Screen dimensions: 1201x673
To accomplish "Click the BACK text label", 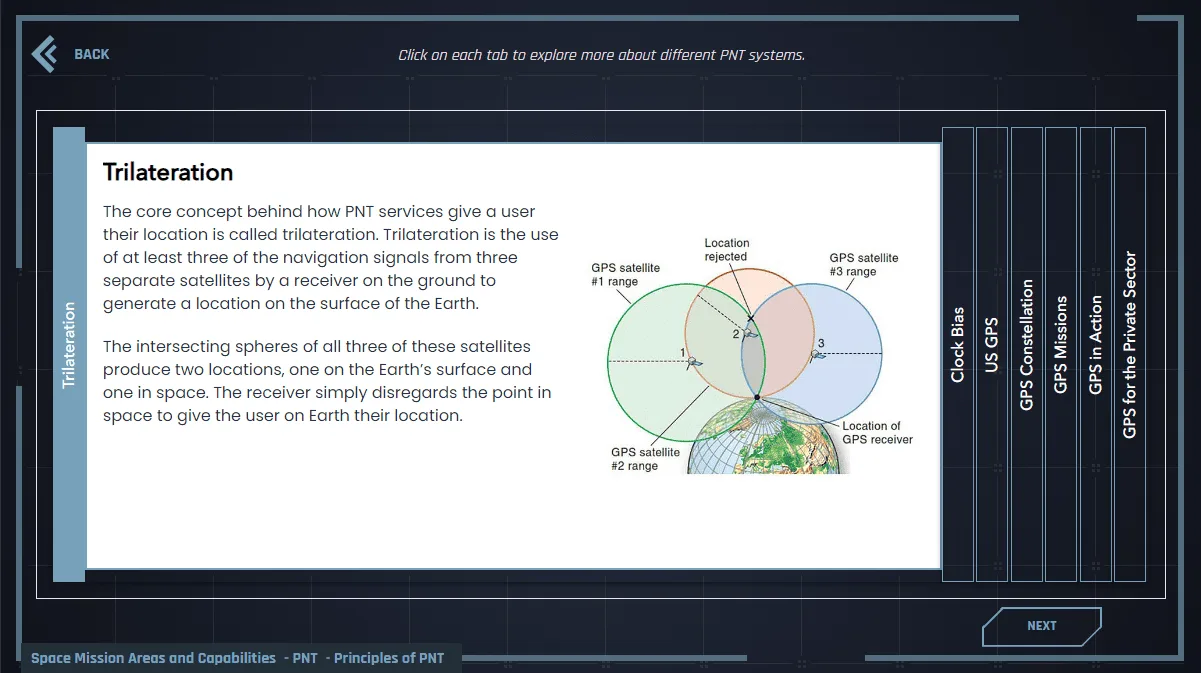I will (92, 54).
